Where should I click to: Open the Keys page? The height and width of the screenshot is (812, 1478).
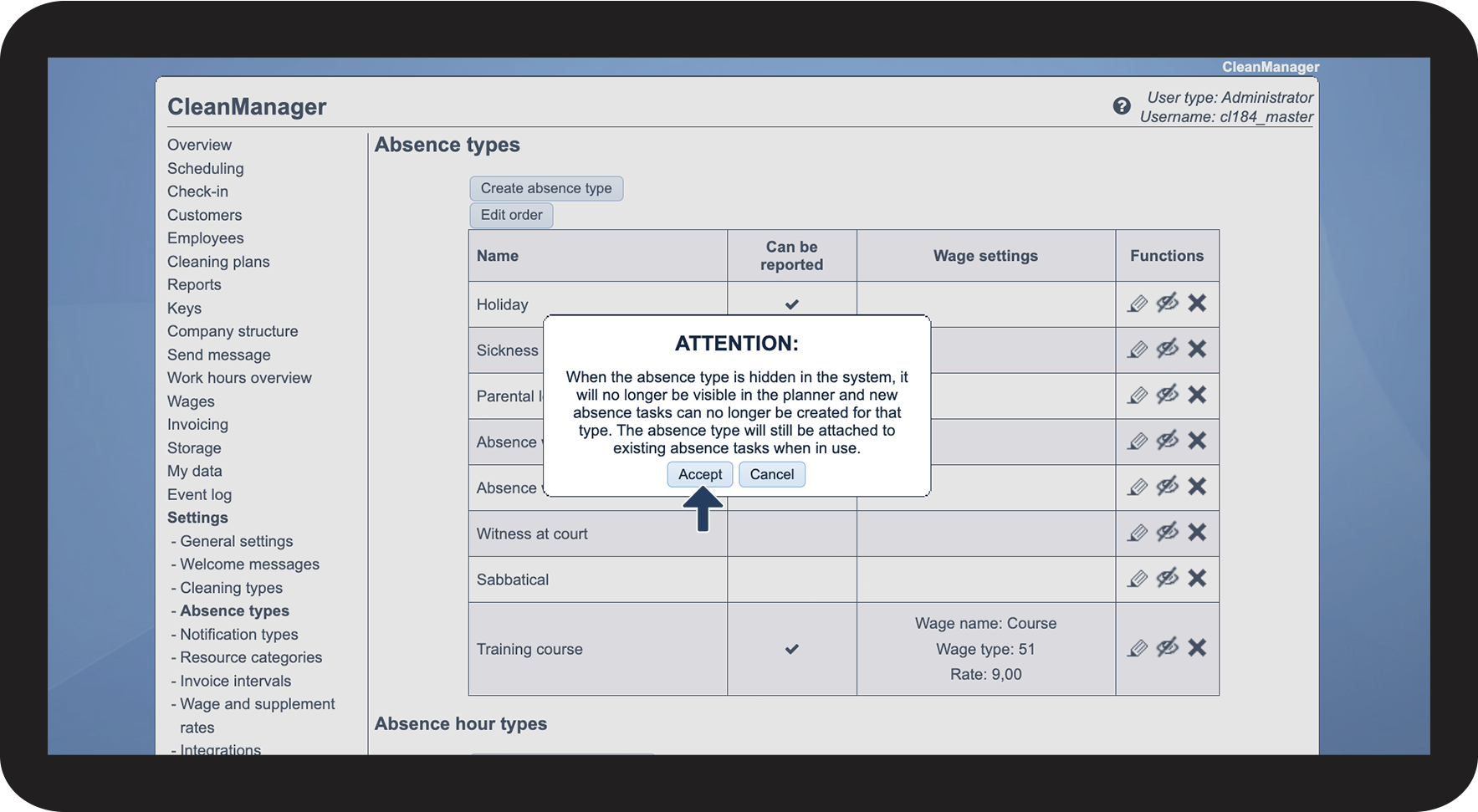point(184,308)
